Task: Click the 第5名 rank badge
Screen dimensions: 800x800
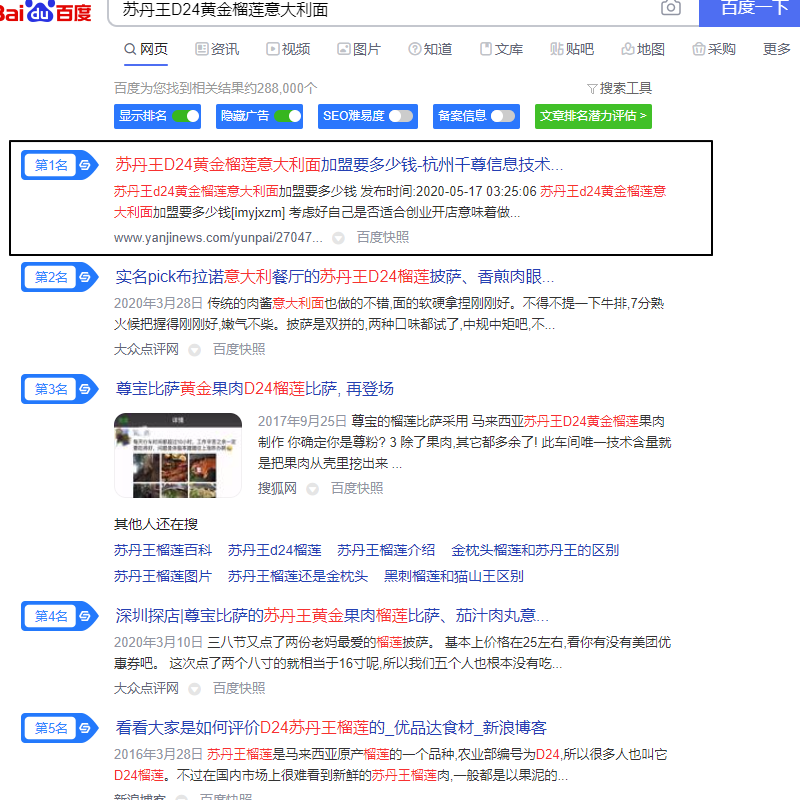Action: tap(51, 728)
